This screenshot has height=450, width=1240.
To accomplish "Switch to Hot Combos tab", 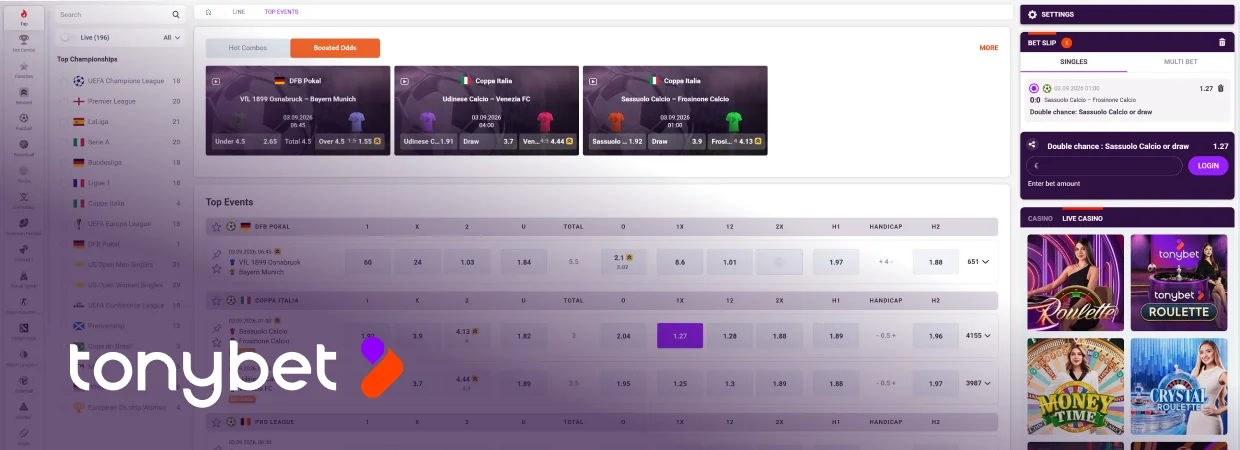I will [x=248, y=48].
